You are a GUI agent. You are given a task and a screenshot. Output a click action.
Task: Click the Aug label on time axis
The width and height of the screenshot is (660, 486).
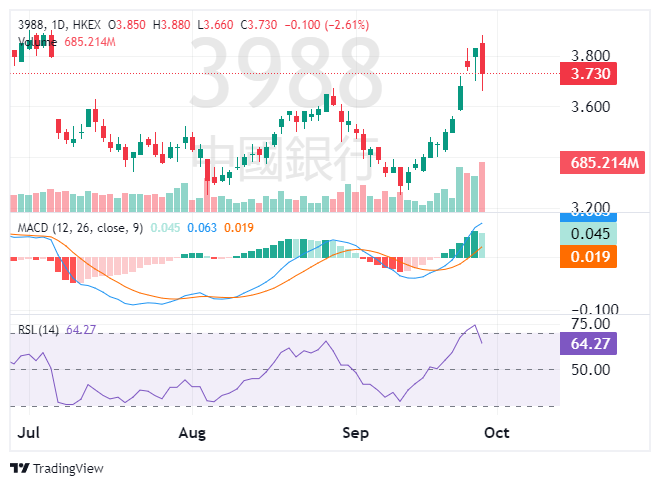click(191, 433)
